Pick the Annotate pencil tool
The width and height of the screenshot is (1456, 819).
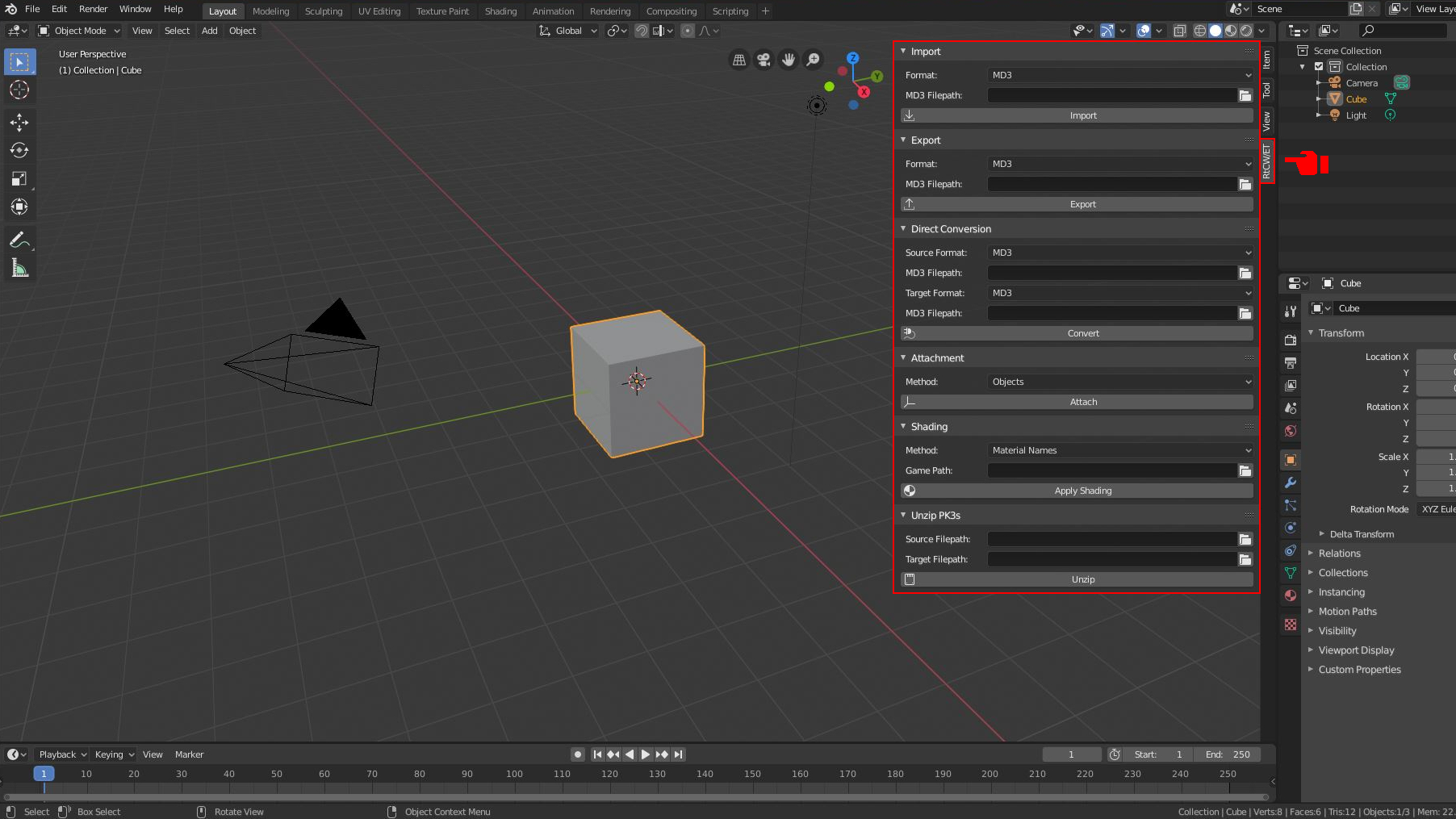pos(19,240)
